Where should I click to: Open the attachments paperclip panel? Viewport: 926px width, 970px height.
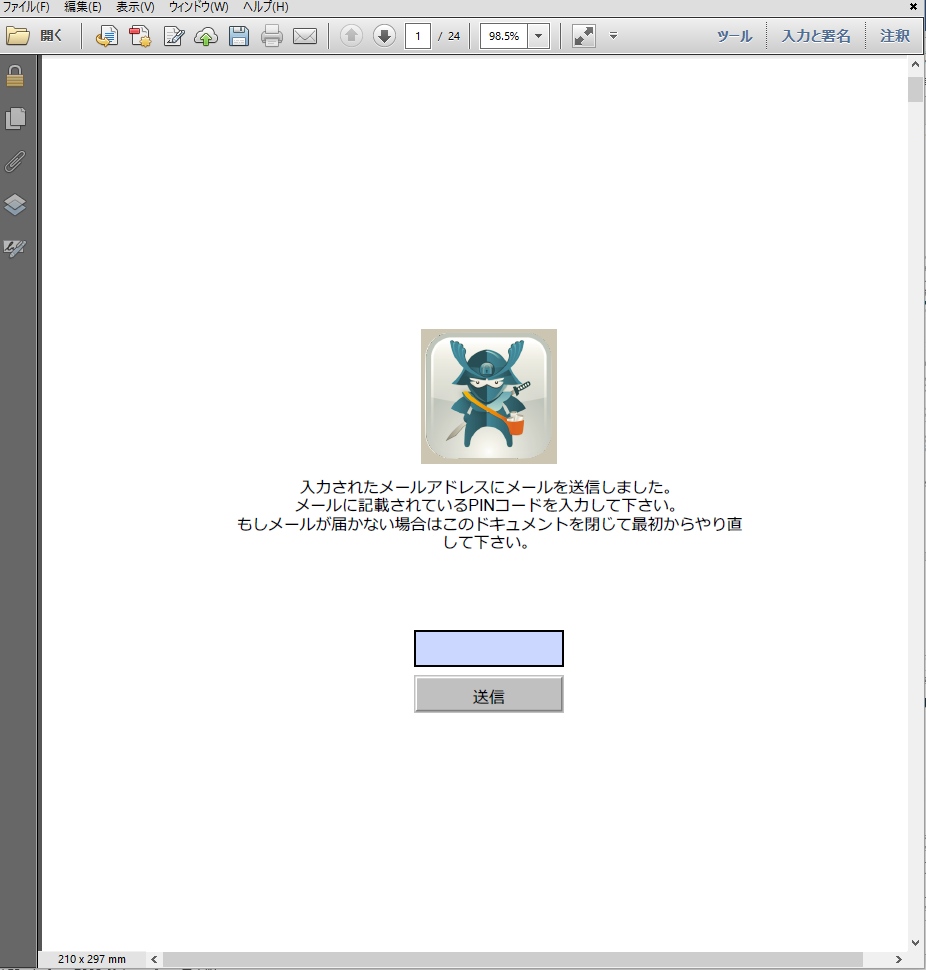click(x=15, y=162)
